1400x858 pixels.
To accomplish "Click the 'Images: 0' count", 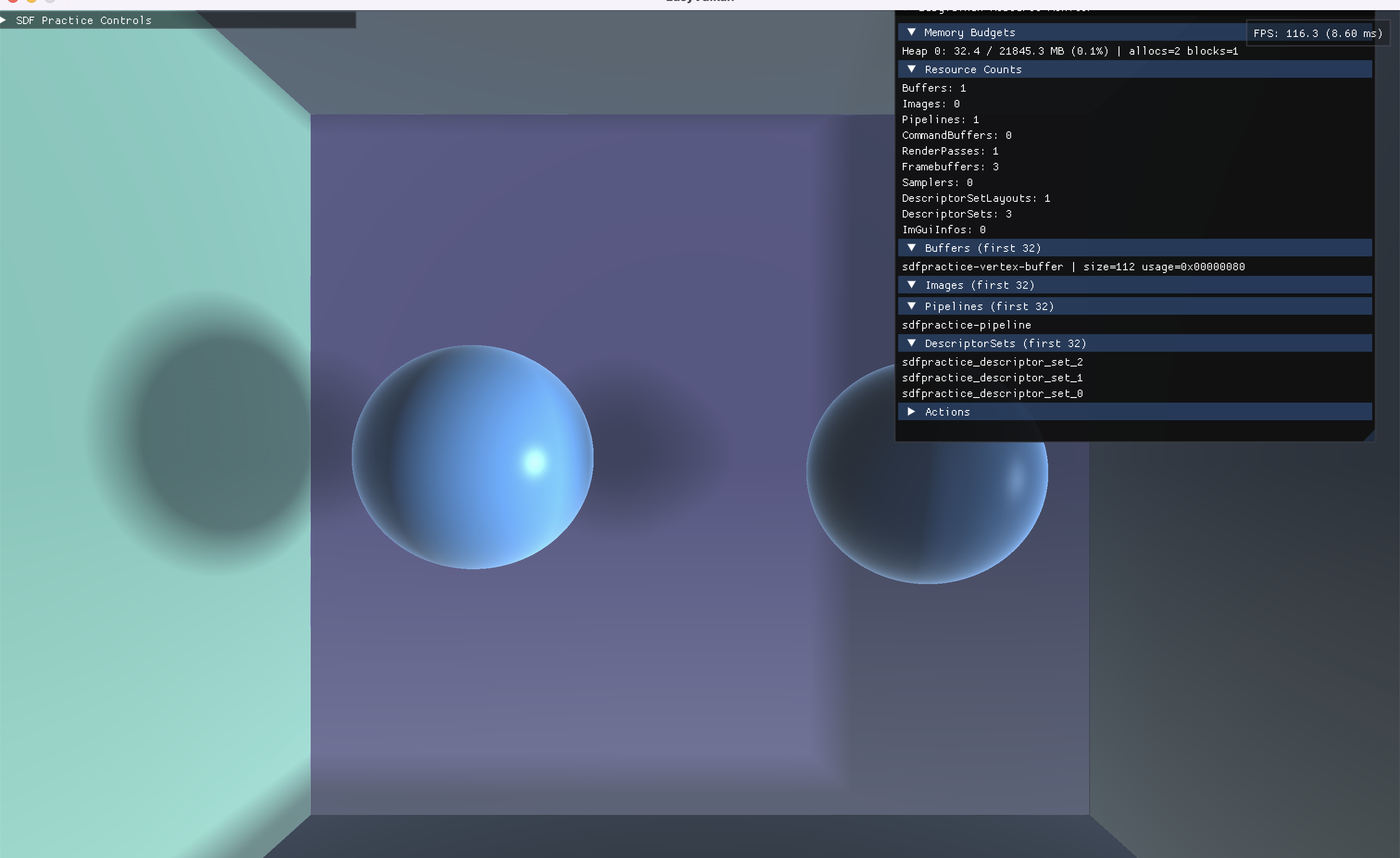I will click(931, 104).
